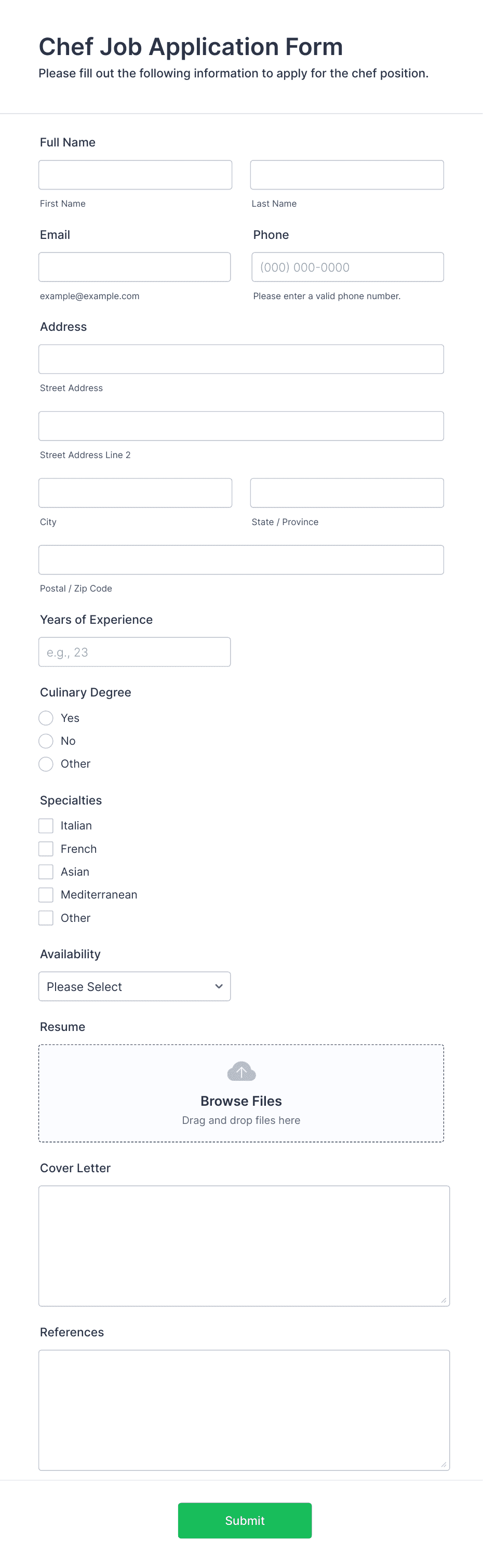Check the French specialty checkbox
Screen dimensions: 483x1568
pyautogui.click(x=46, y=849)
